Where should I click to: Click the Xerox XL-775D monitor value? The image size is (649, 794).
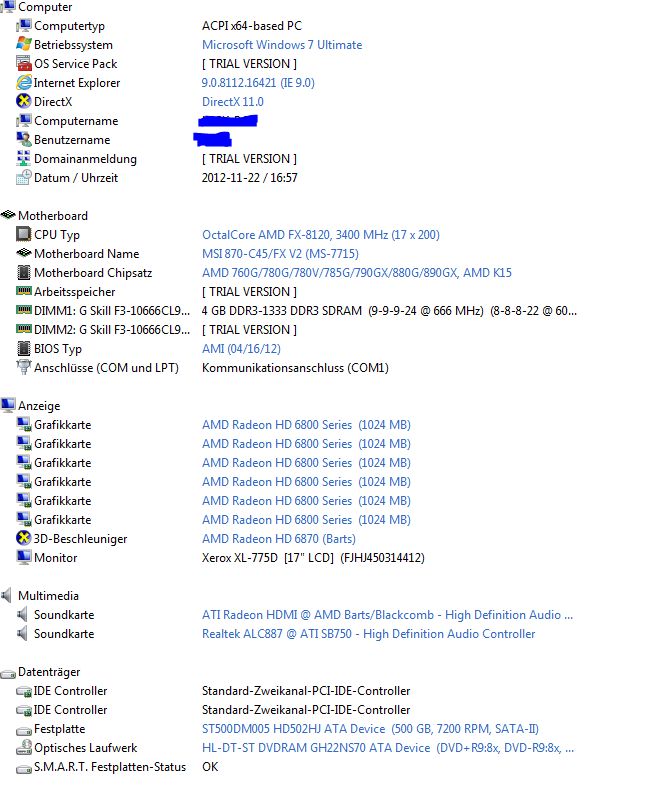(313, 558)
